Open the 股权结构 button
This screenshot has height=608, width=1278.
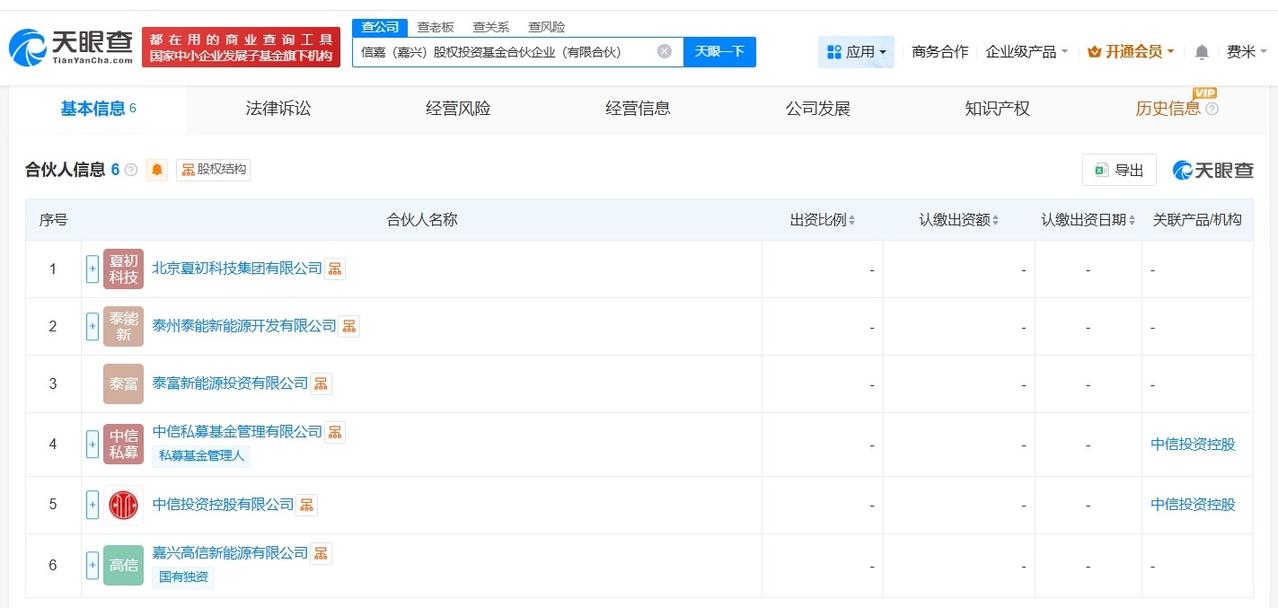coord(213,170)
